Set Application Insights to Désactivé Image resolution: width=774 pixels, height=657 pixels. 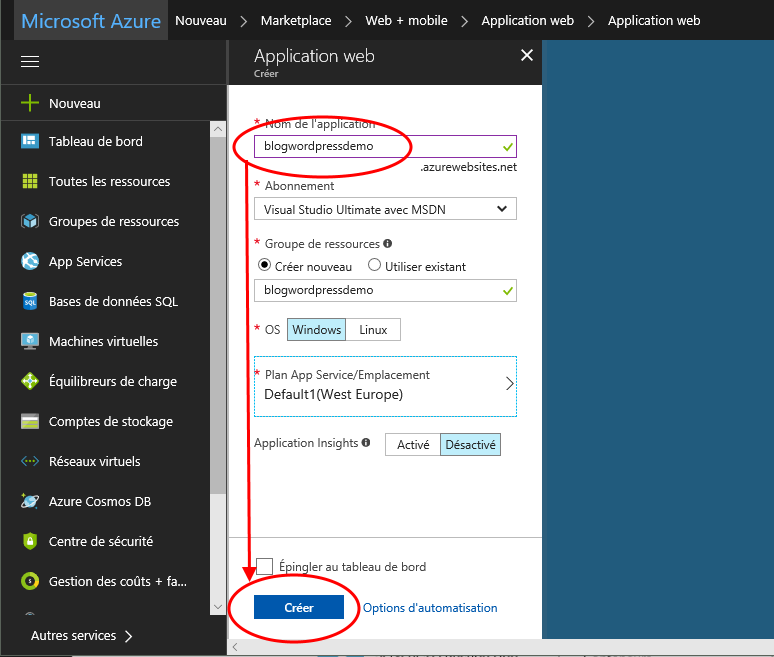pos(470,445)
